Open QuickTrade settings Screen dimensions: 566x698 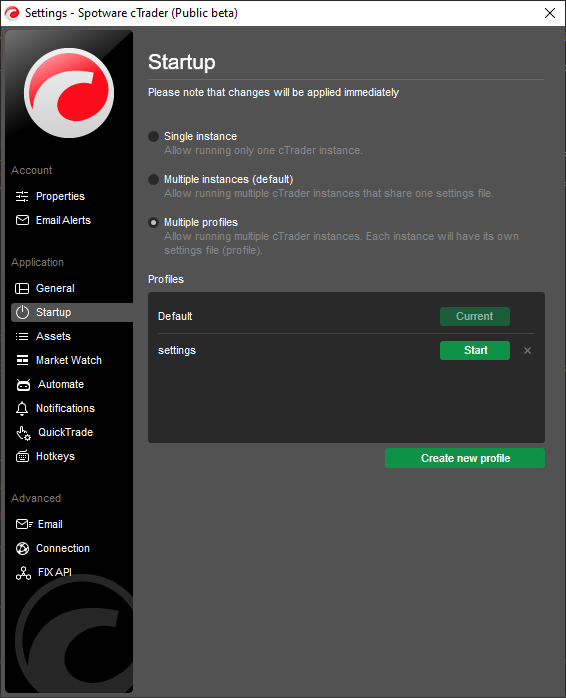(x=65, y=433)
